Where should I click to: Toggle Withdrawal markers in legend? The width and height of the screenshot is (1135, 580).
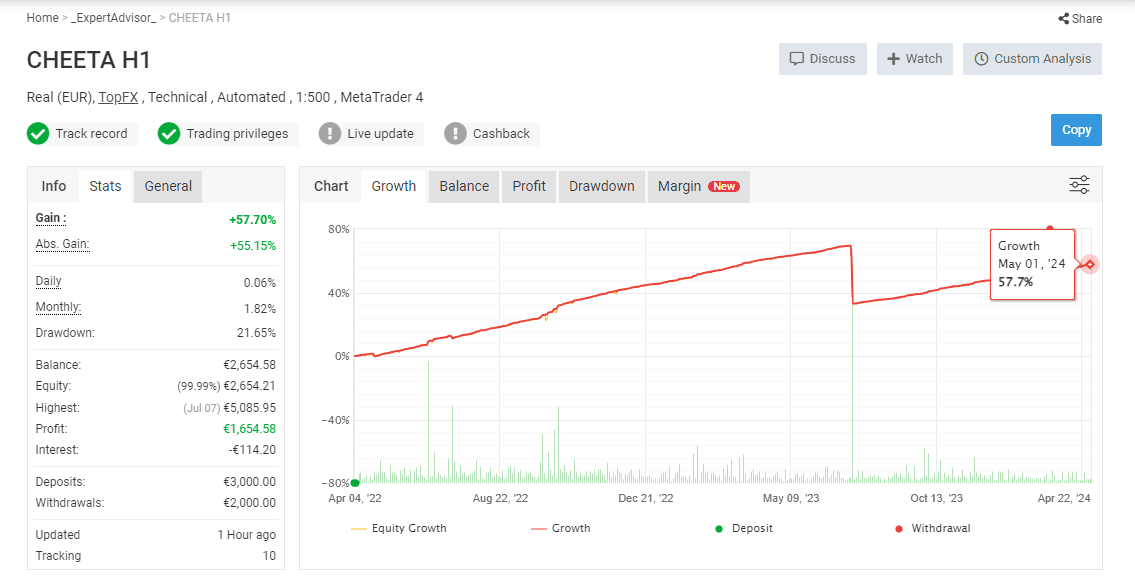(x=932, y=529)
